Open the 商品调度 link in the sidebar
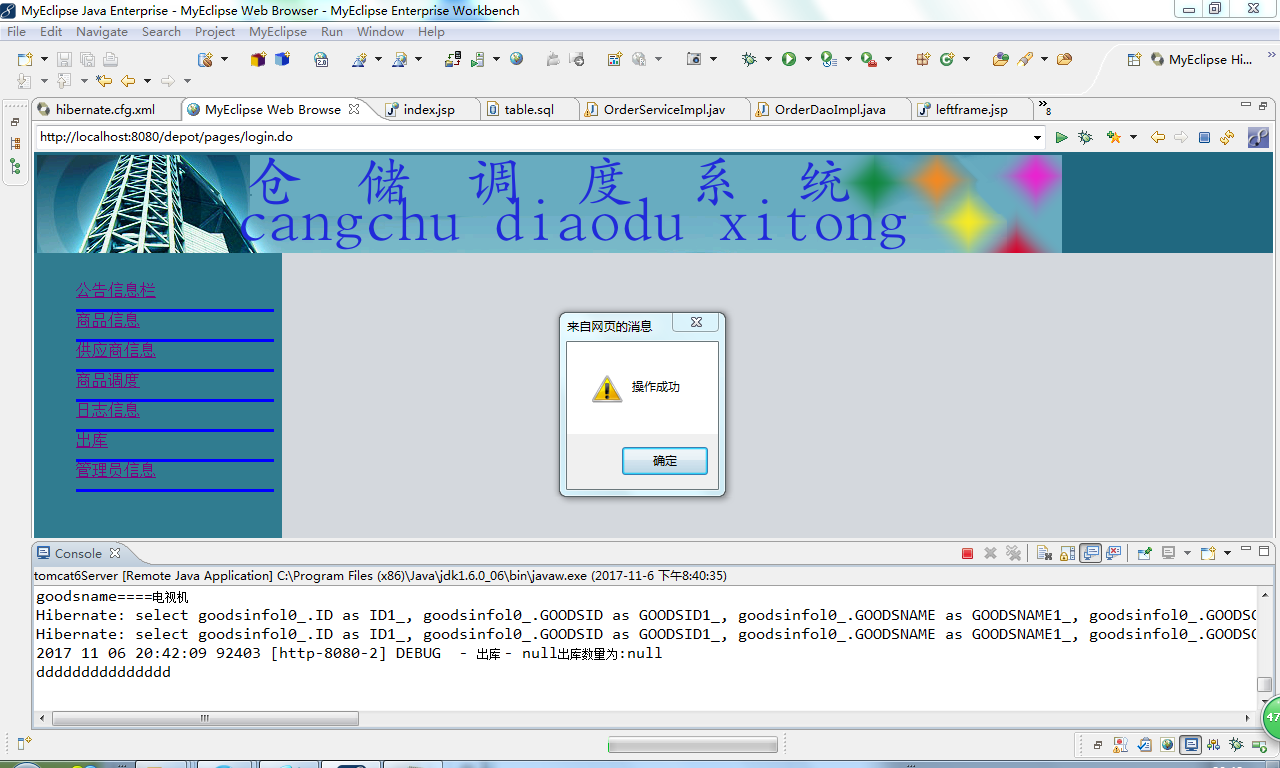This screenshot has width=1280, height=768. tap(108, 380)
